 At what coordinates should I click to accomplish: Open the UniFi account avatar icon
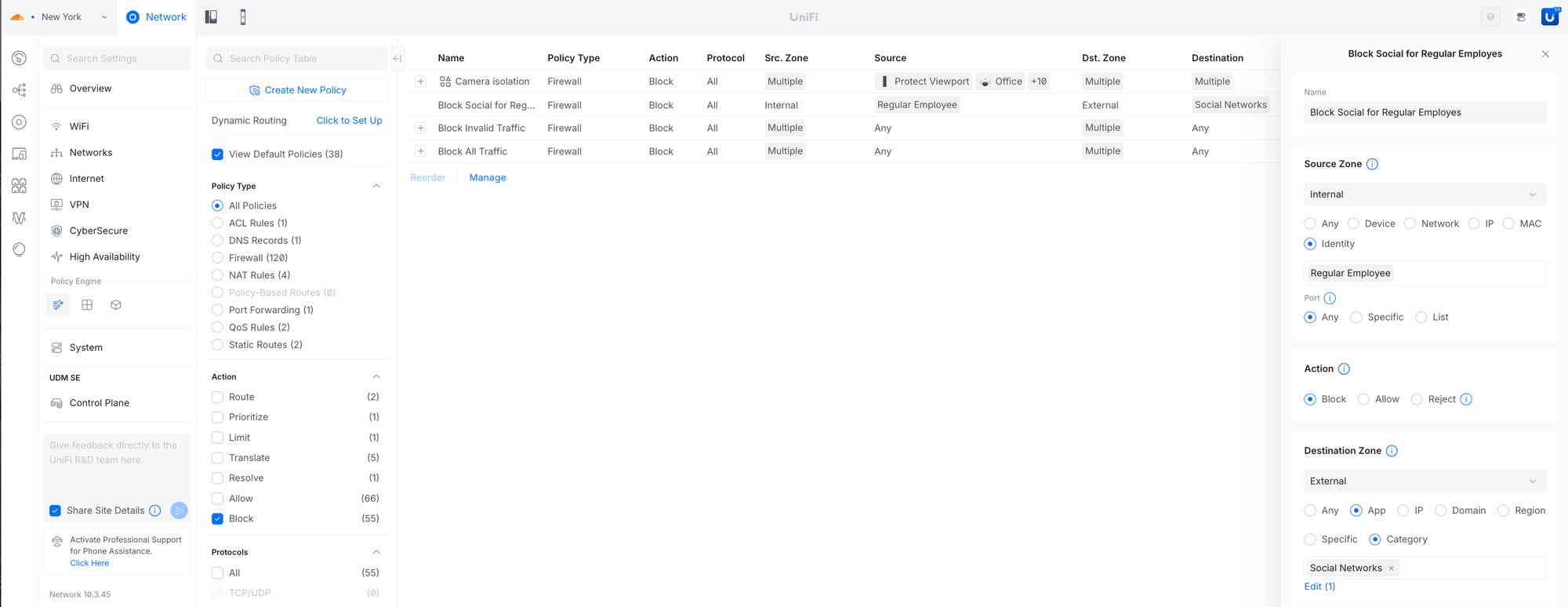[x=1549, y=17]
